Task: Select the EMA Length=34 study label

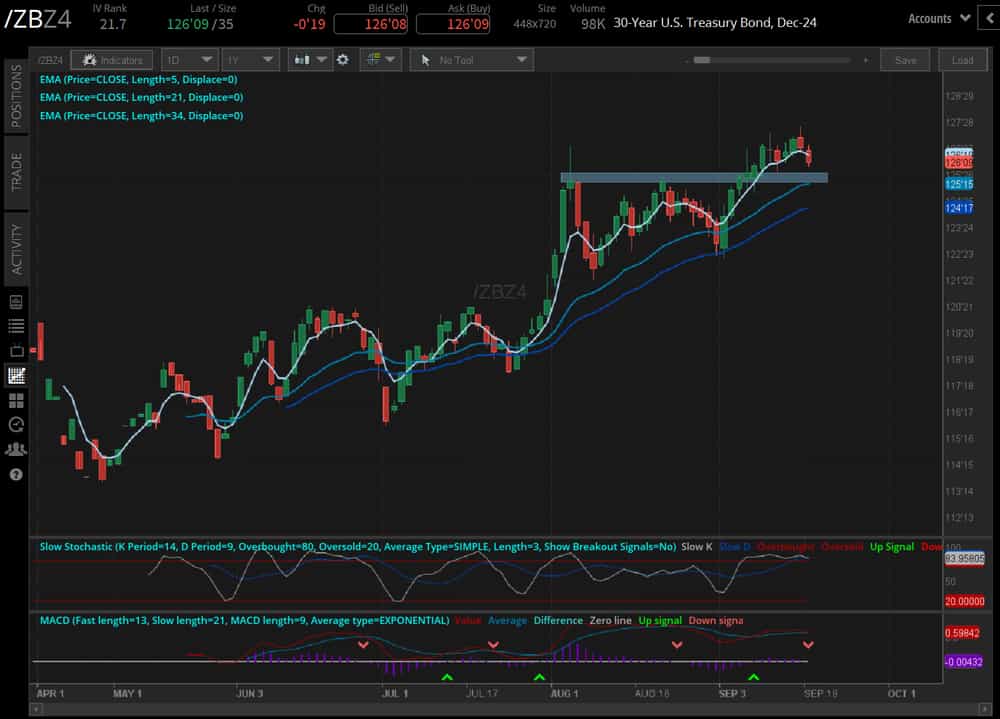Action: pos(141,115)
